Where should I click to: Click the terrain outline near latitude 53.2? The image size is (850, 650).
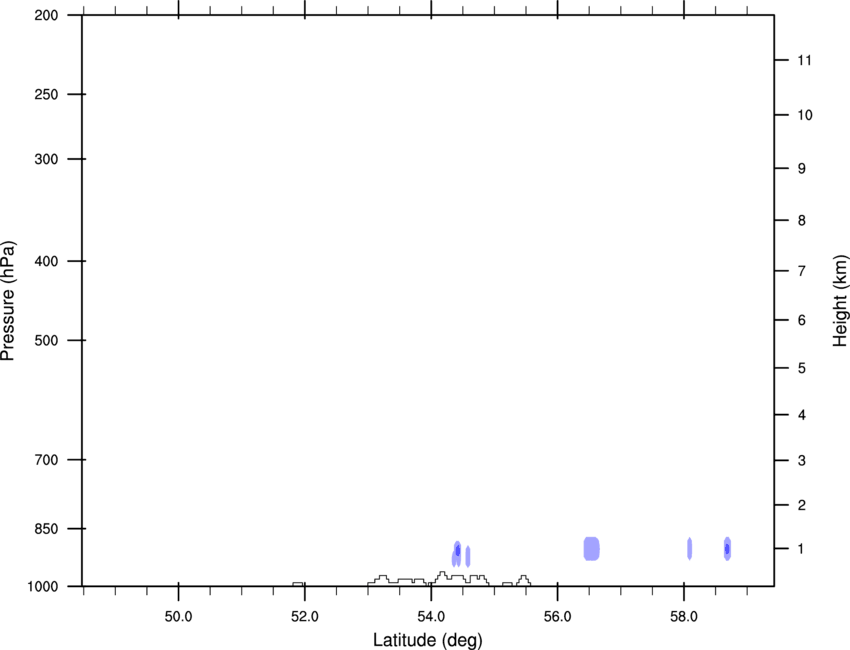coord(383,578)
